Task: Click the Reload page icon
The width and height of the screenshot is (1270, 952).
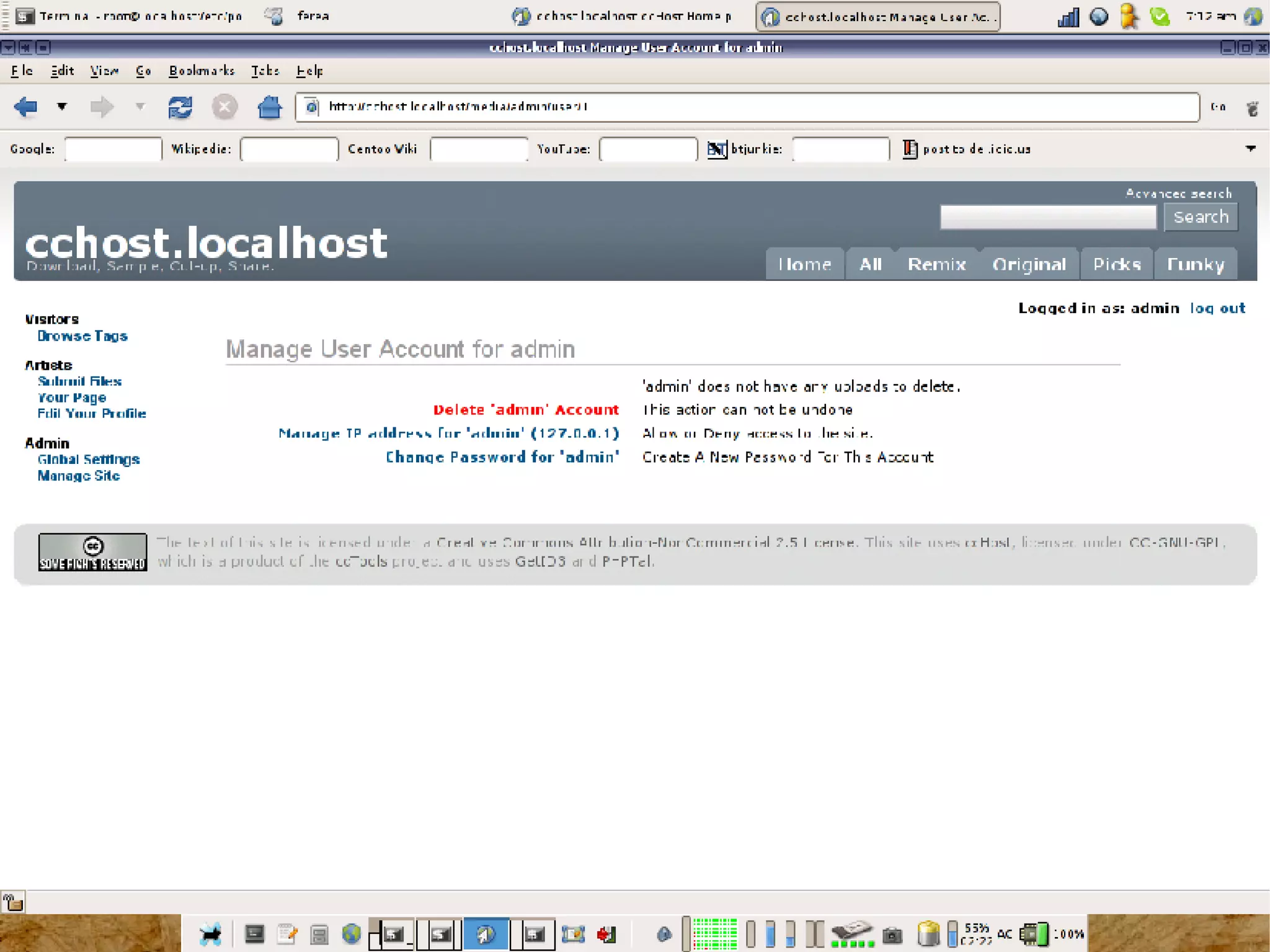Action: pyautogui.click(x=180, y=107)
